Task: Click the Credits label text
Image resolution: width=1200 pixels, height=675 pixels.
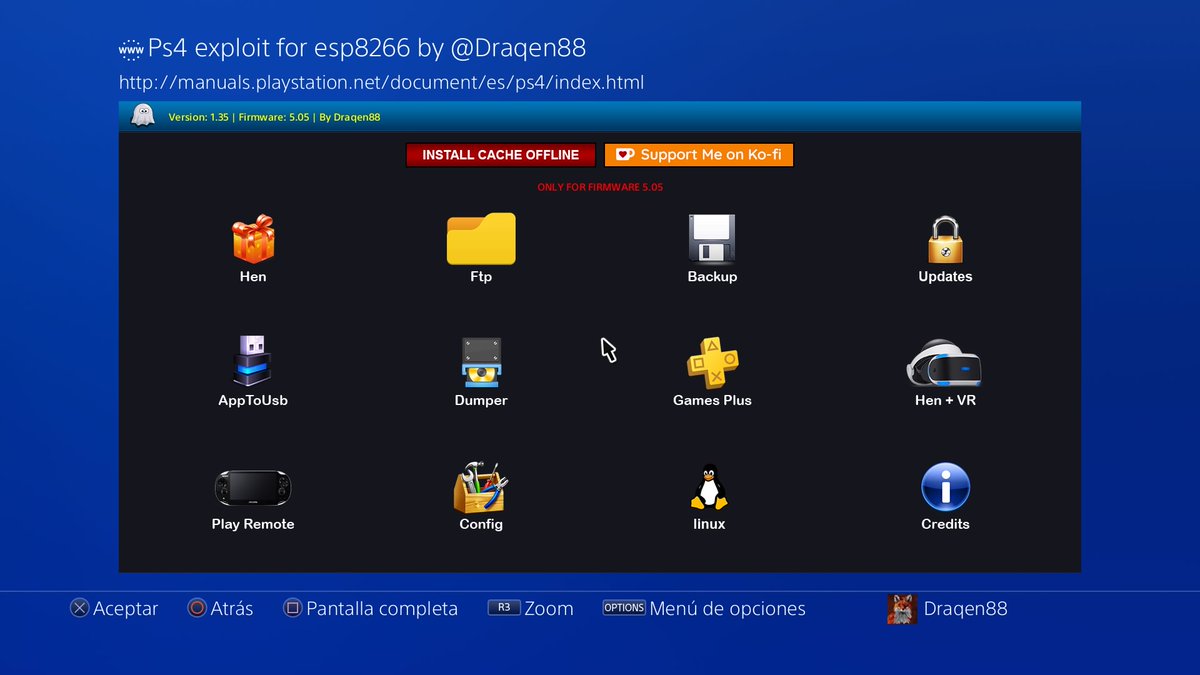Action: [x=945, y=524]
